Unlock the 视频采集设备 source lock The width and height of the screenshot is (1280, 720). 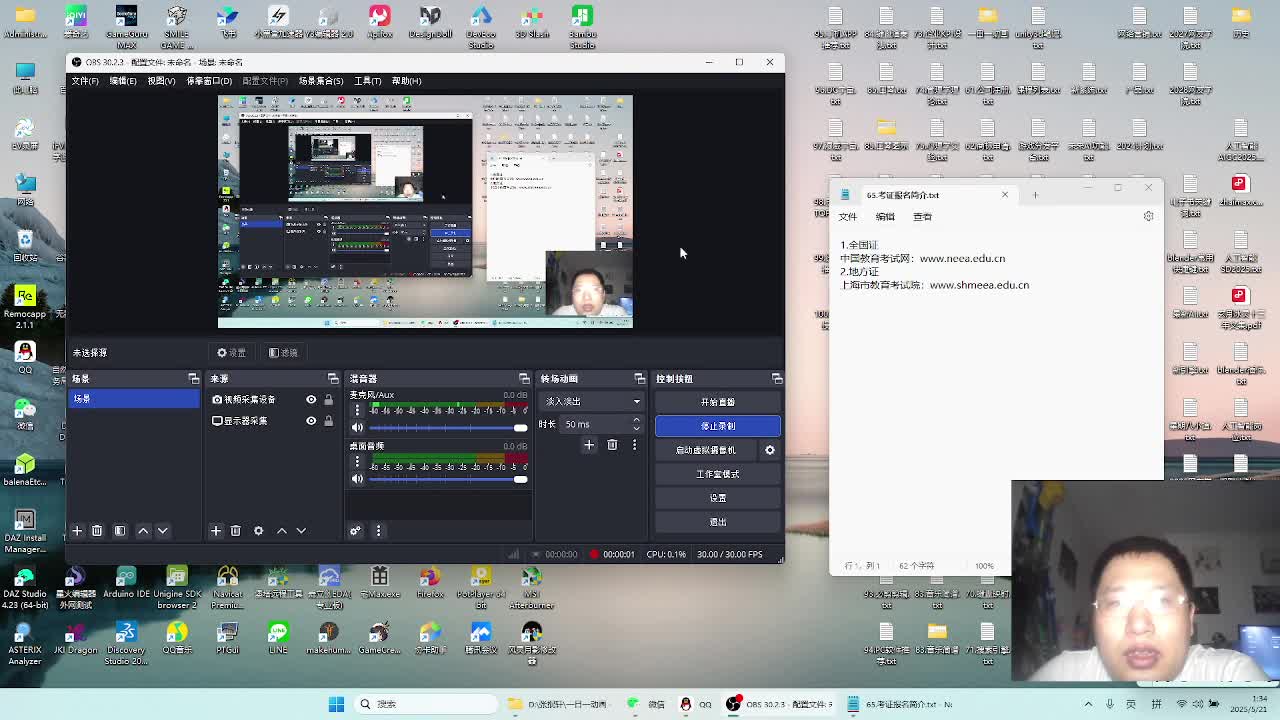(x=328, y=400)
